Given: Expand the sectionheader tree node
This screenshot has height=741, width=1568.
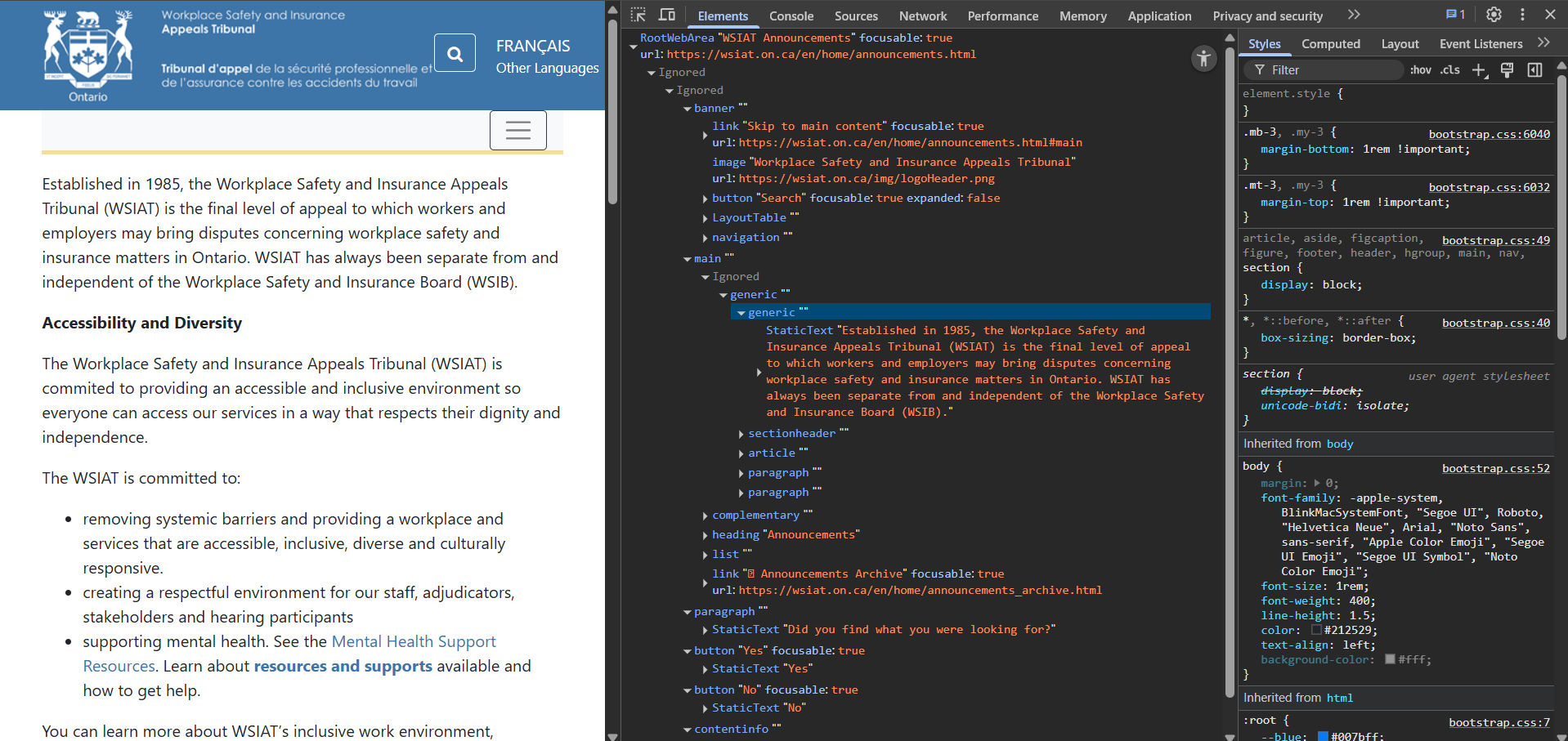Looking at the screenshot, I should point(741,433).
